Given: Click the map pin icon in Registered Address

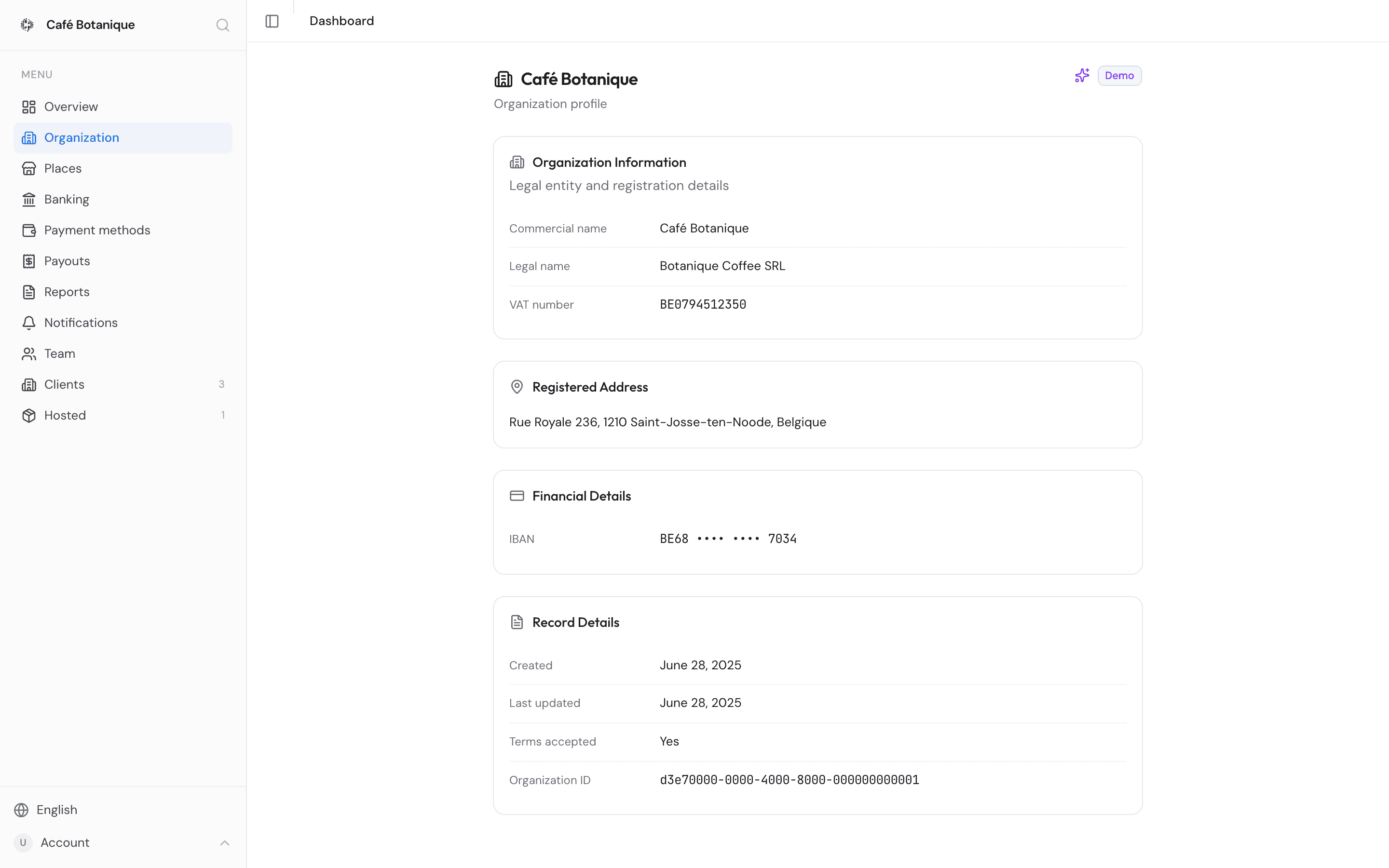Looking at the screenshot, I should (517, 387).
